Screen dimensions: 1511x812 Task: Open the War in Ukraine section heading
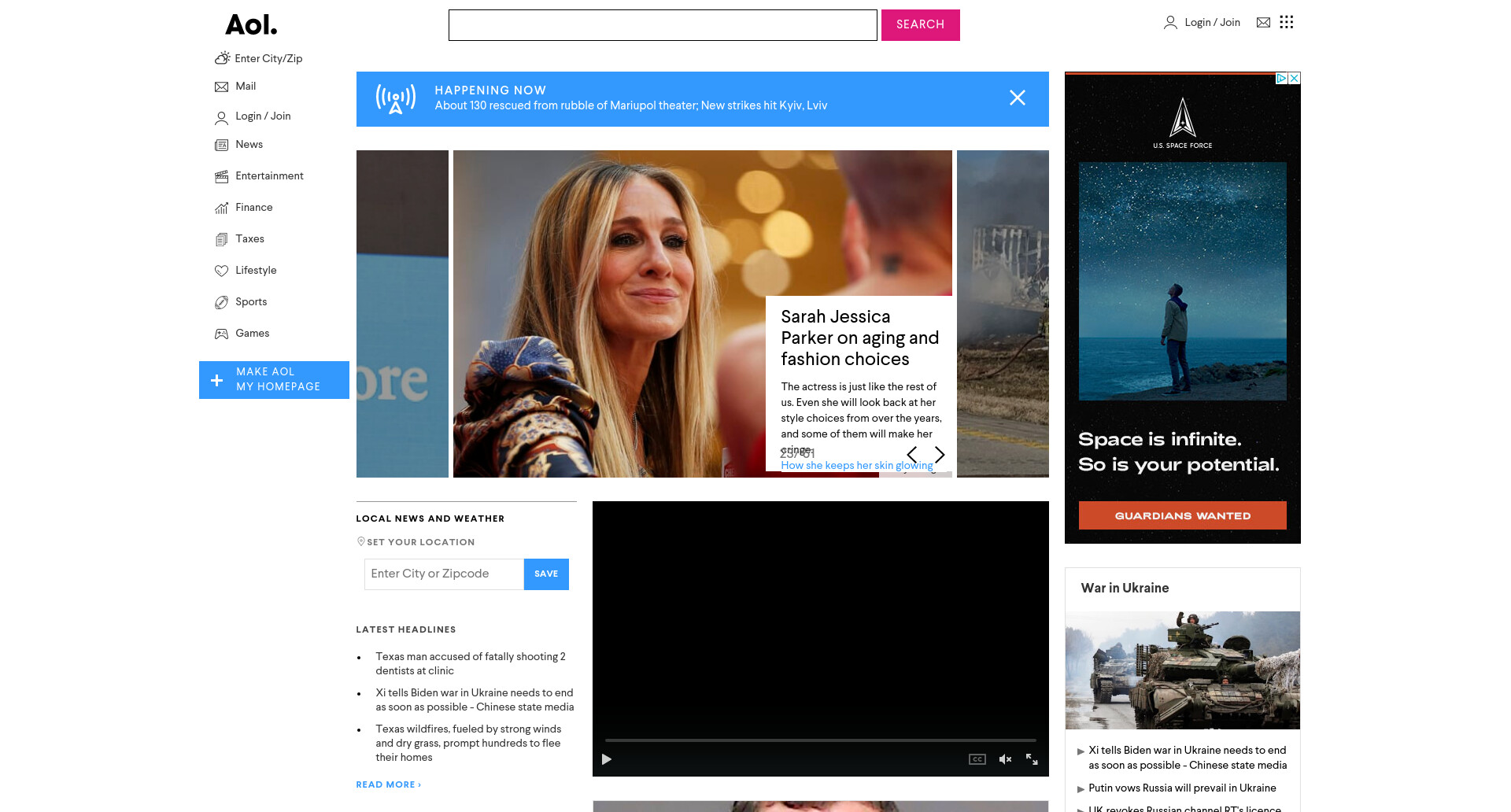click(1125, 588)
